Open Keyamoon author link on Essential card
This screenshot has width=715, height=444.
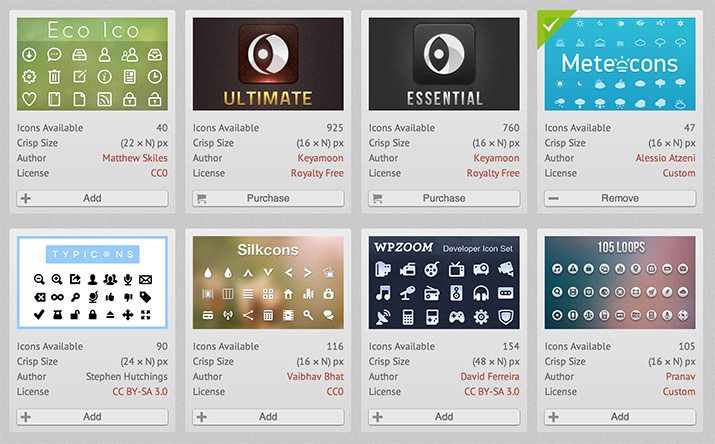click(497, 158)
